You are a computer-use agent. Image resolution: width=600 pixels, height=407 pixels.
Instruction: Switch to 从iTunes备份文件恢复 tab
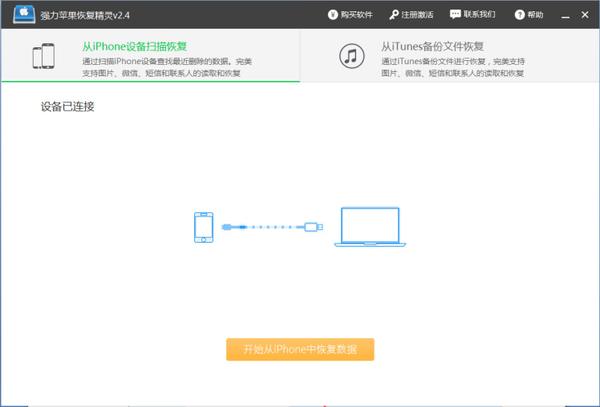450,56
